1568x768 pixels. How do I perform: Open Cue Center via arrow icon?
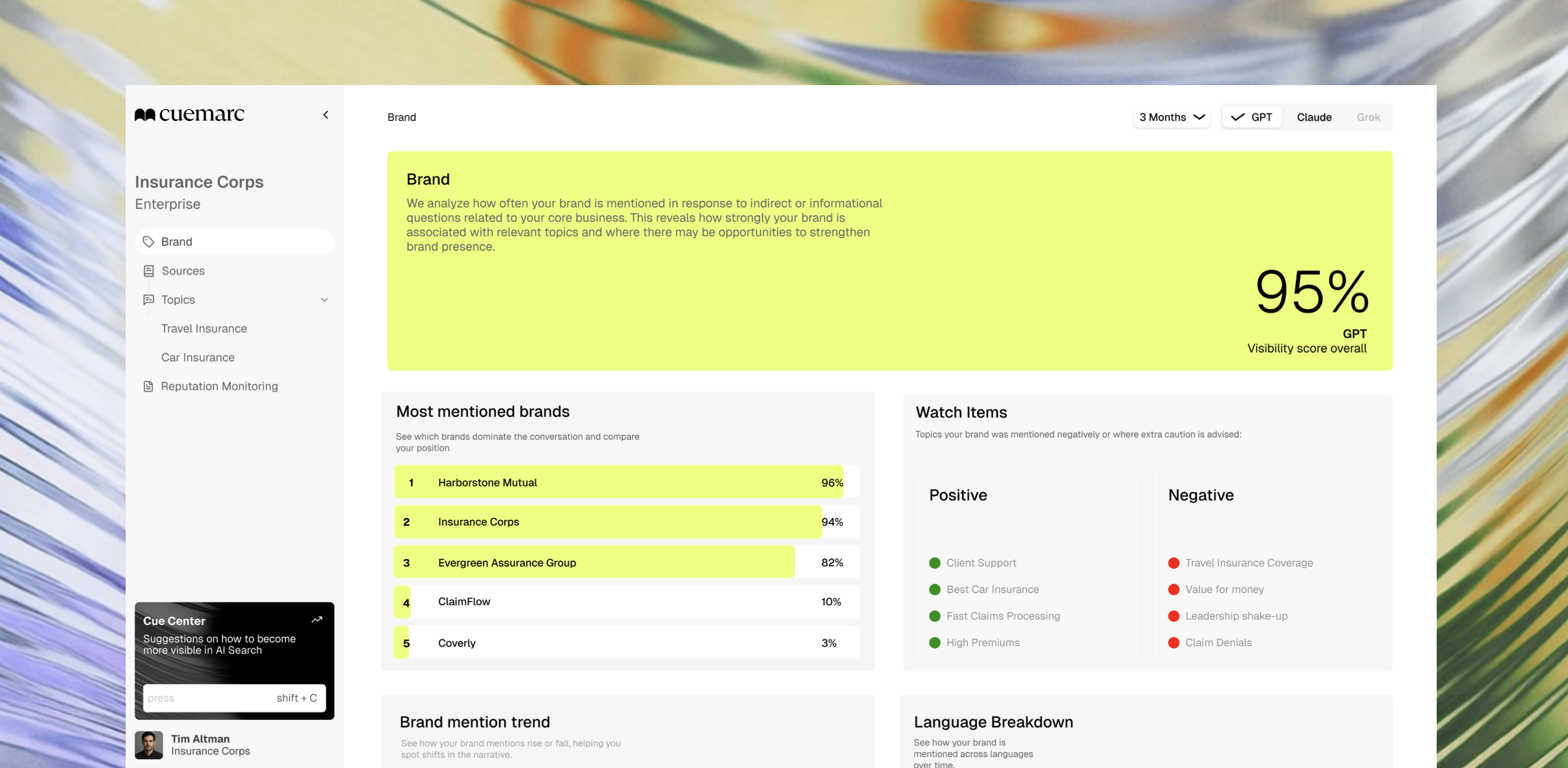point(317,620)
